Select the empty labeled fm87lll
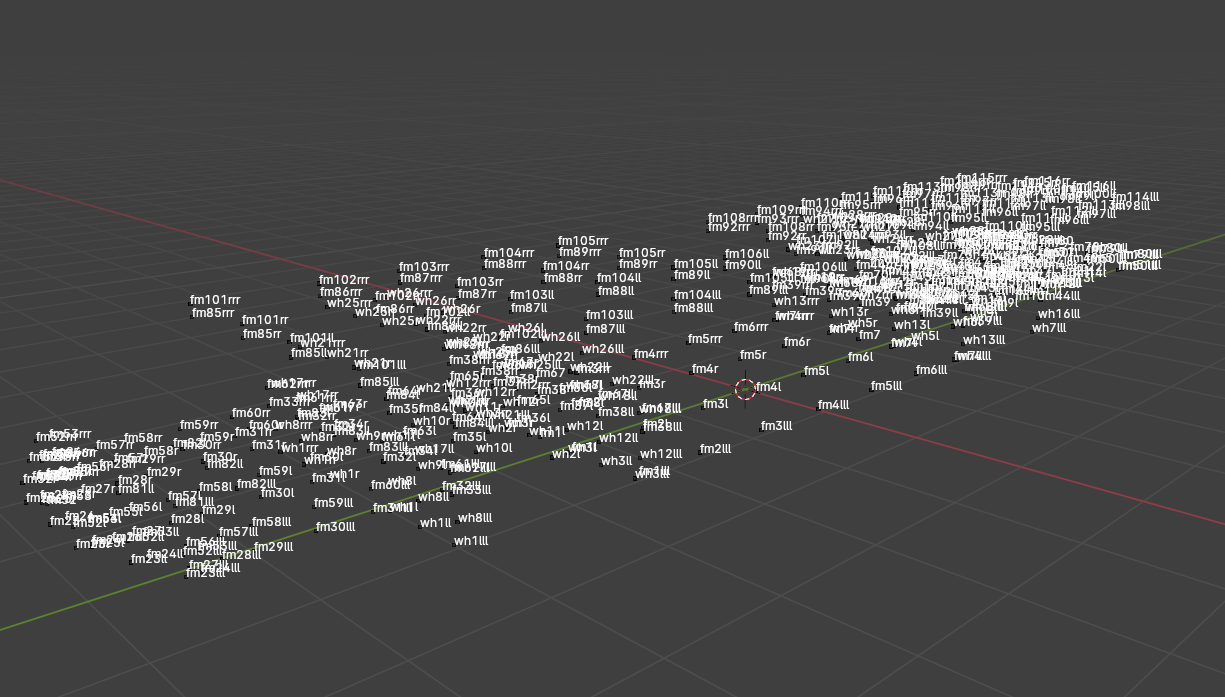Image resolution: width=1225 pixels, height=697 pixels. [606, 329]
